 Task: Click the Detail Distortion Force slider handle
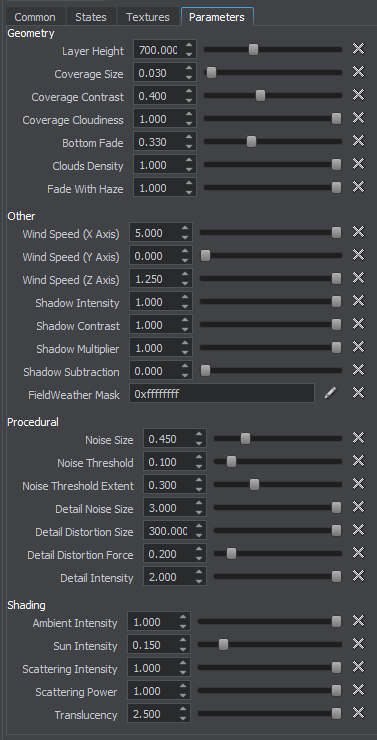[x=231, y=554]
